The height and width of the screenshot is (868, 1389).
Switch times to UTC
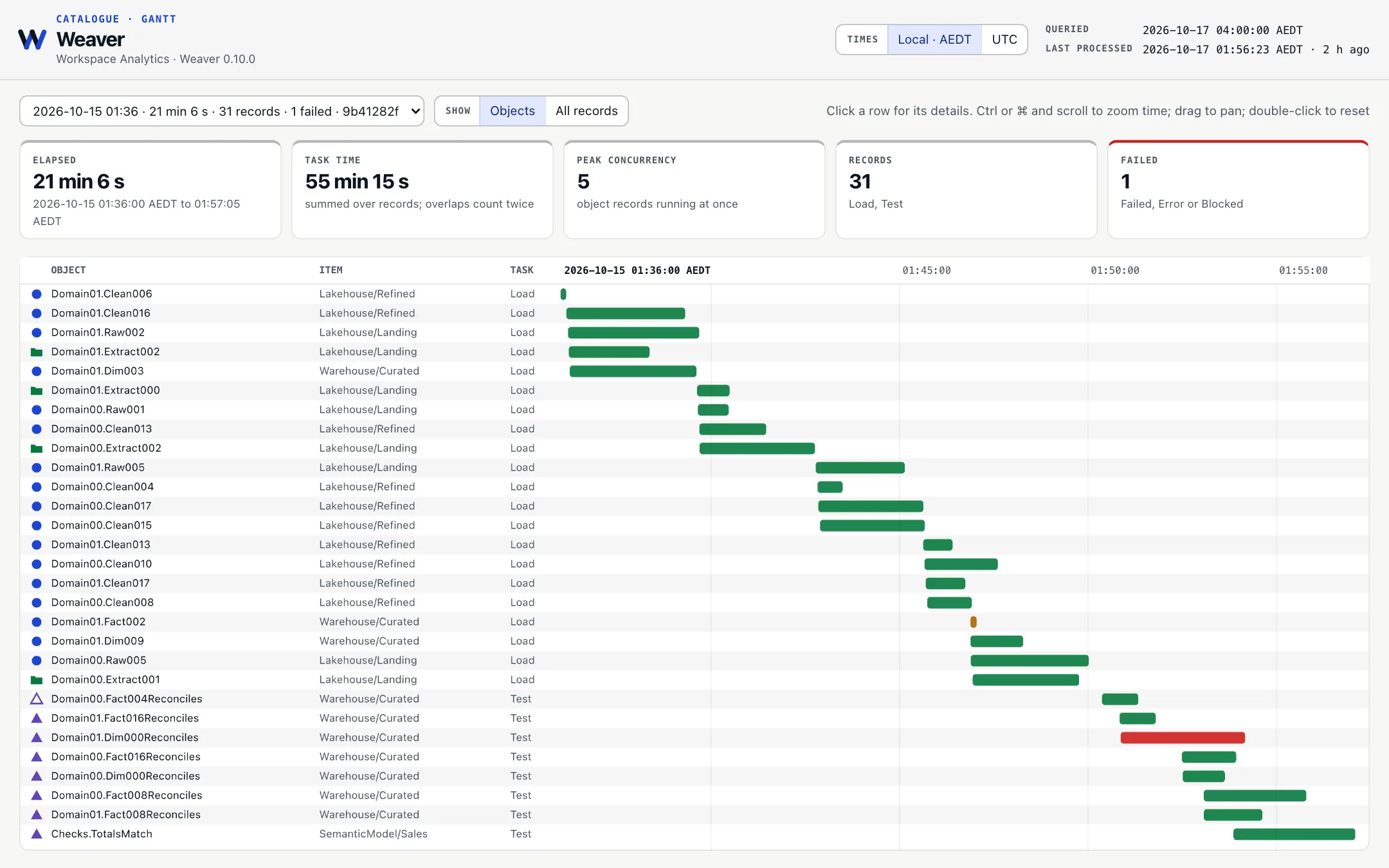[x=1004, y=39]
